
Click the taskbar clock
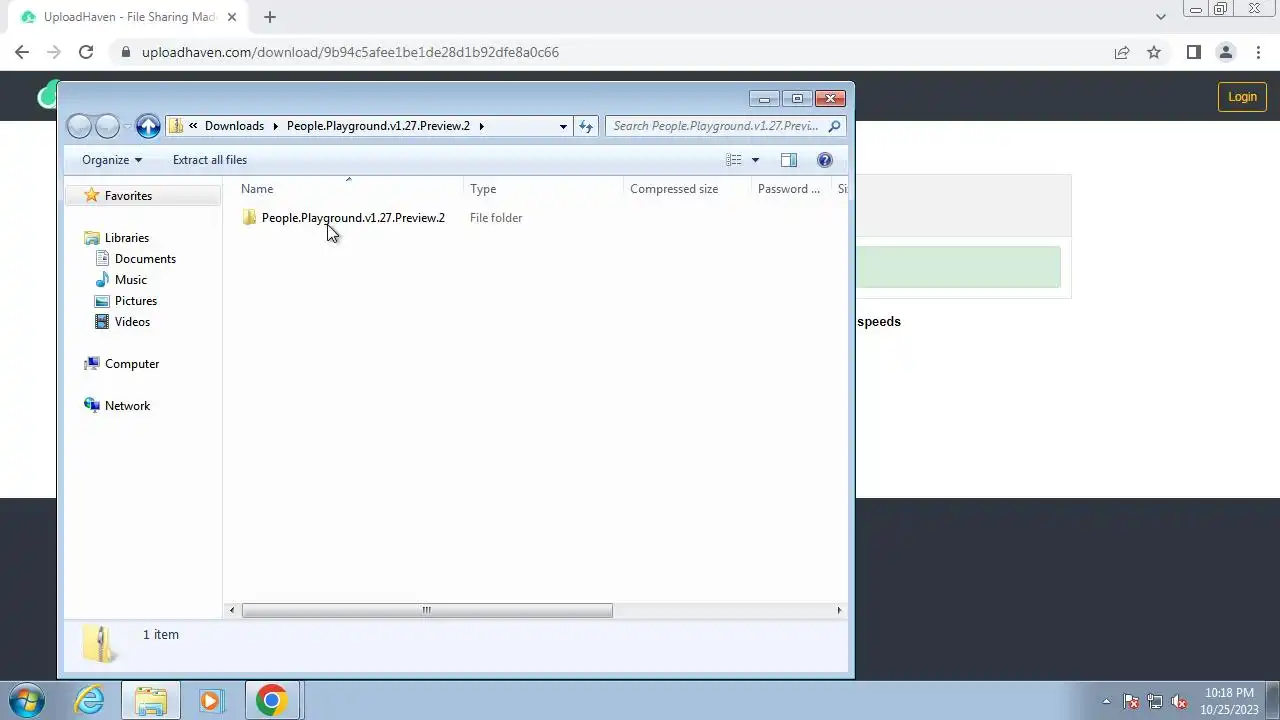point(1229,700)
